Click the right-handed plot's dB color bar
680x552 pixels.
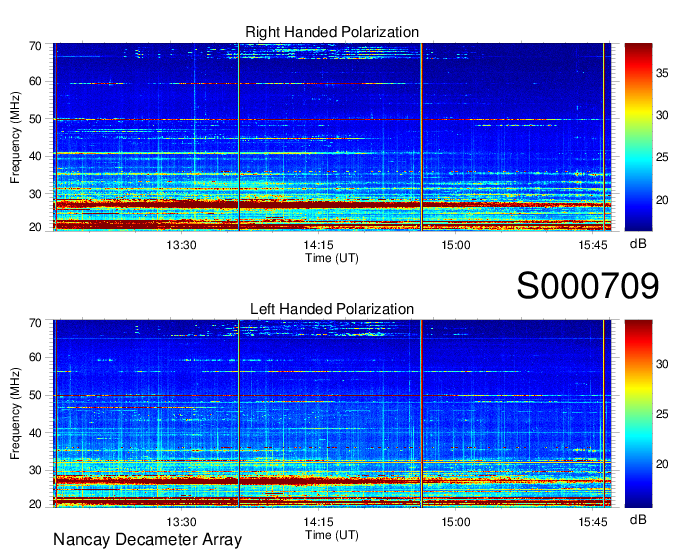[x=638, y=137]
